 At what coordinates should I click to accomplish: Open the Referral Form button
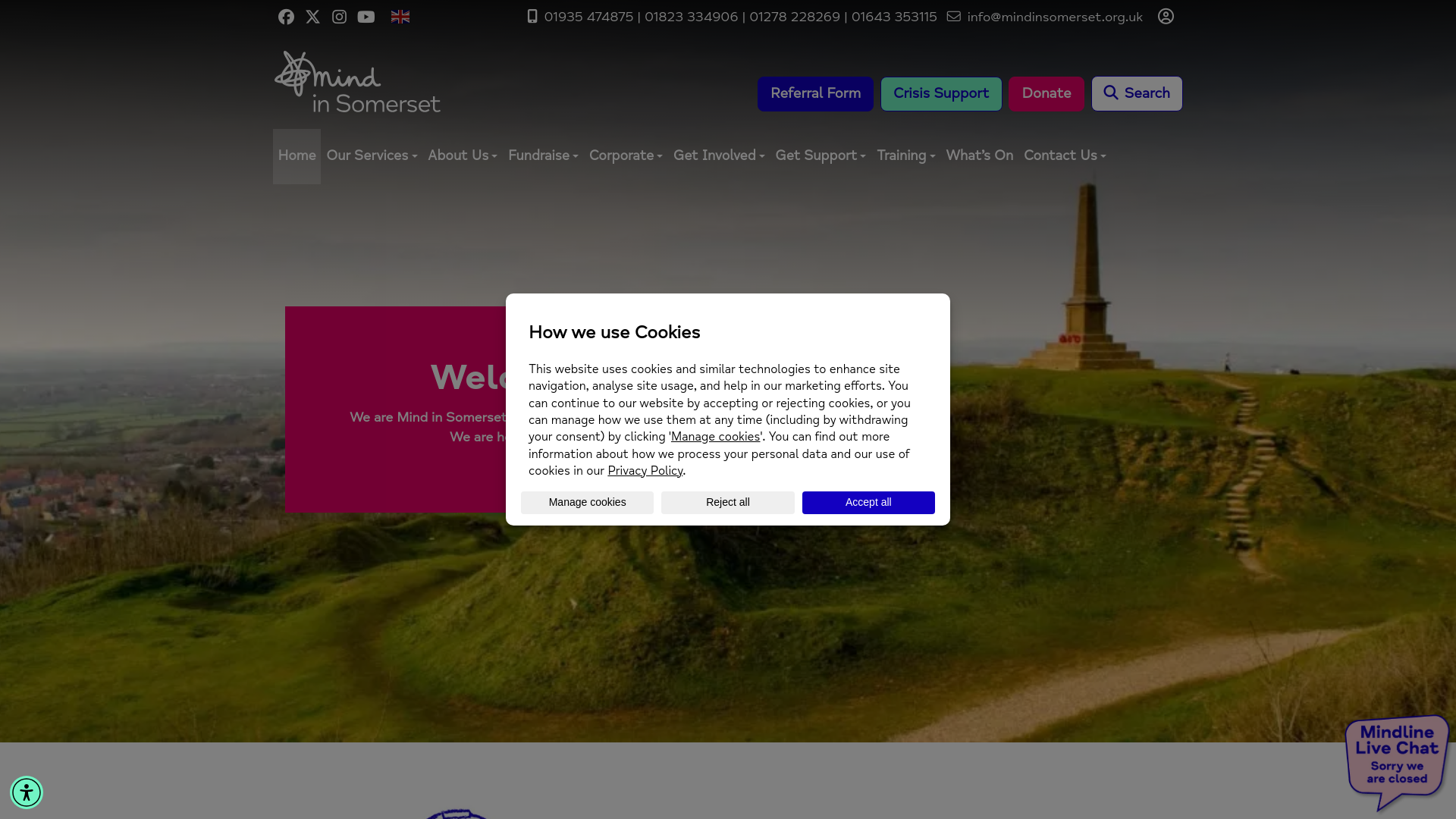tap(815, 94)
